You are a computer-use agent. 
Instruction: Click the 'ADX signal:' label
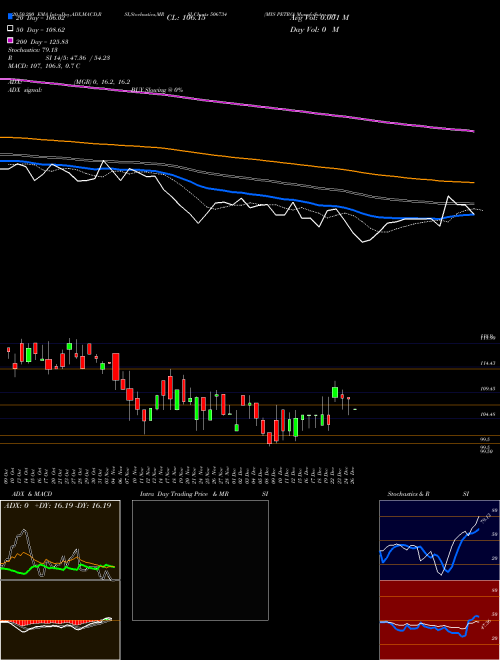pyautogui.click(x=25, y=90)
